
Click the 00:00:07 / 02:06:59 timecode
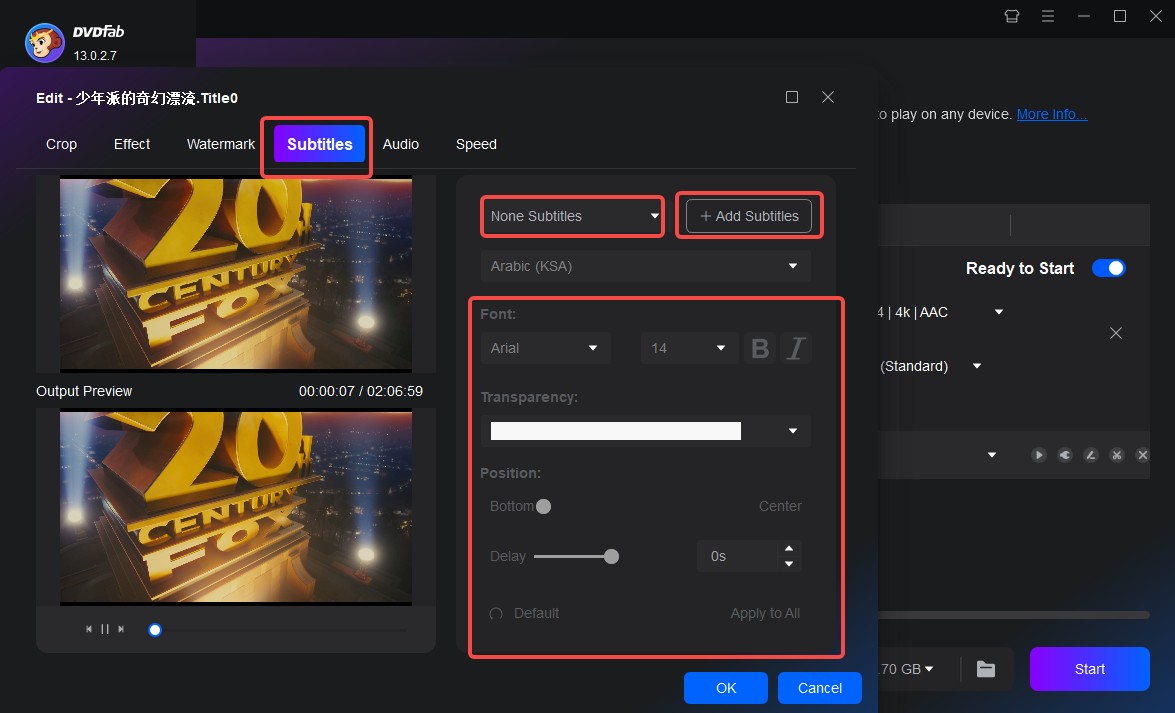(x=360, y=391)
